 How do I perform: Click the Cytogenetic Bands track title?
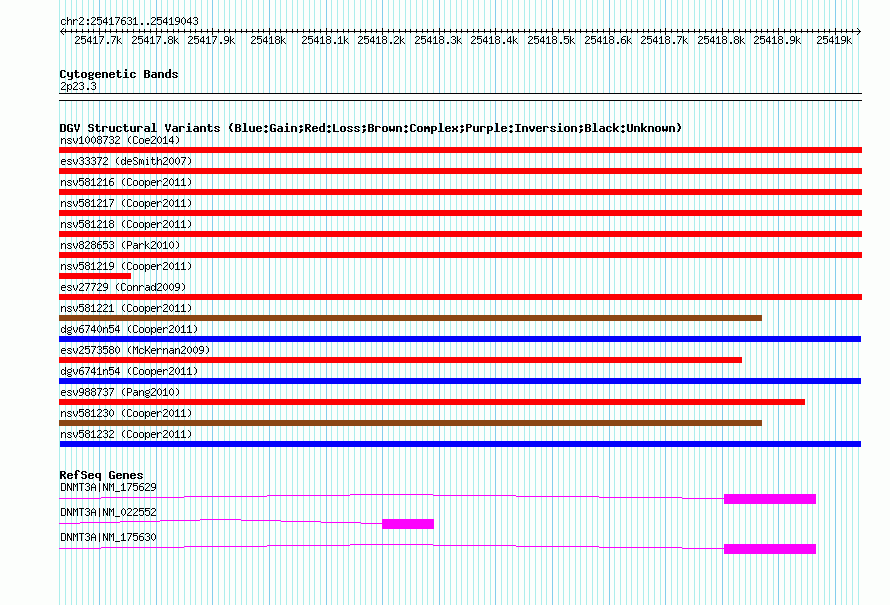click(x=119, y=74)
